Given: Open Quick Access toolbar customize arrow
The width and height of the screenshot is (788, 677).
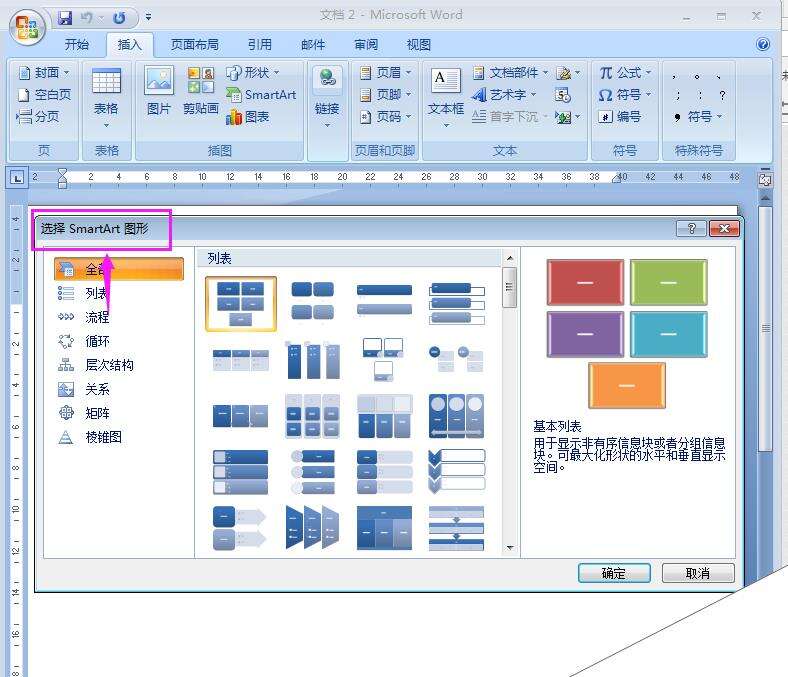Looking at the screenshot, I should 148,17.
